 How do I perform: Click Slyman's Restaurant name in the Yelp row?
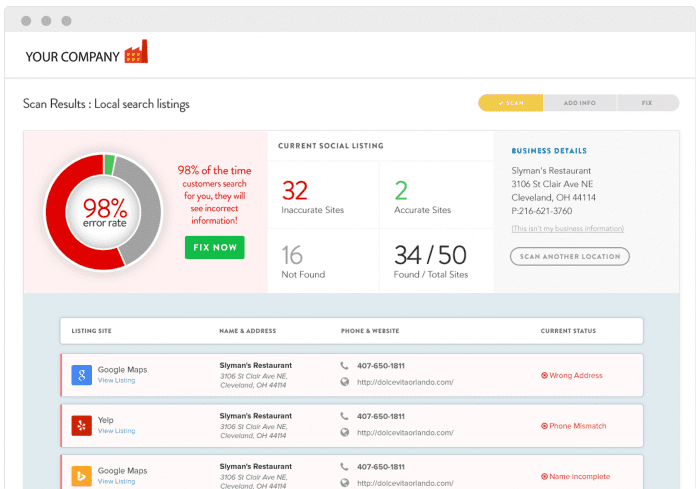(x=255, y=416)
